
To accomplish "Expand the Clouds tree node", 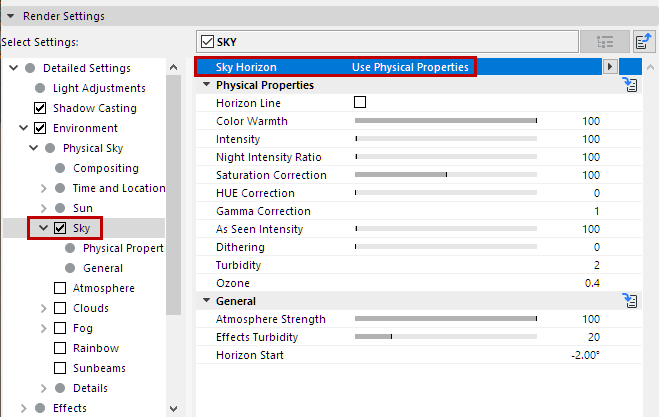I will (43, 308).
